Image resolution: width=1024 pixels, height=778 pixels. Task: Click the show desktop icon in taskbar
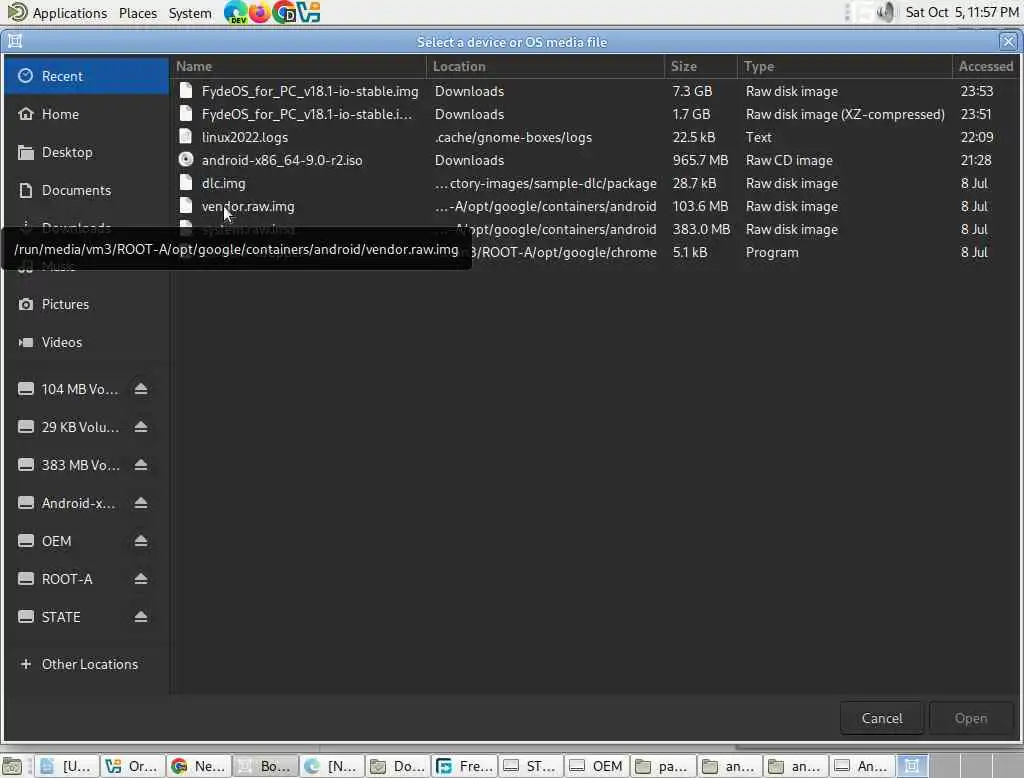coord(12,766)
